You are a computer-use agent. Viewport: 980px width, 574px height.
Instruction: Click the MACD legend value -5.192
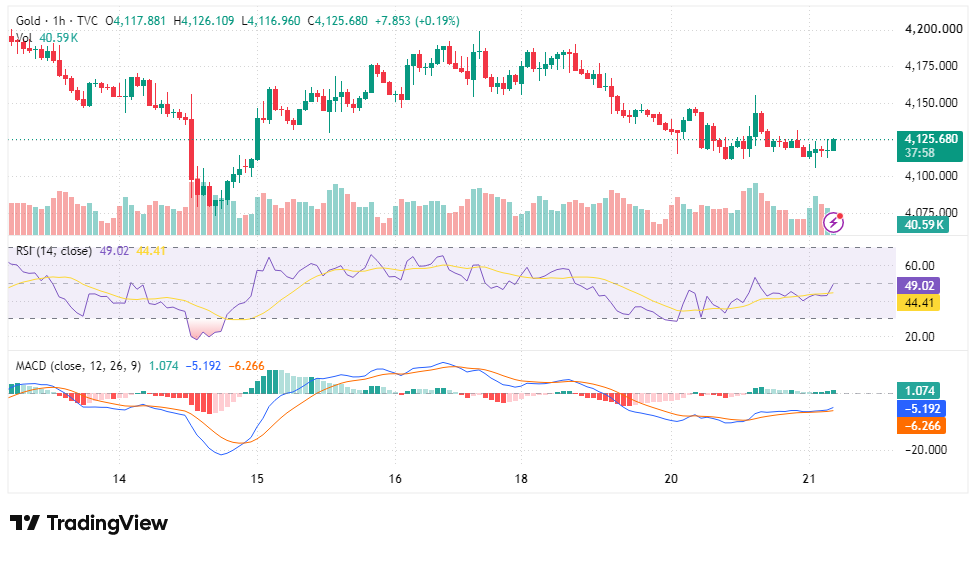(203, 366)
